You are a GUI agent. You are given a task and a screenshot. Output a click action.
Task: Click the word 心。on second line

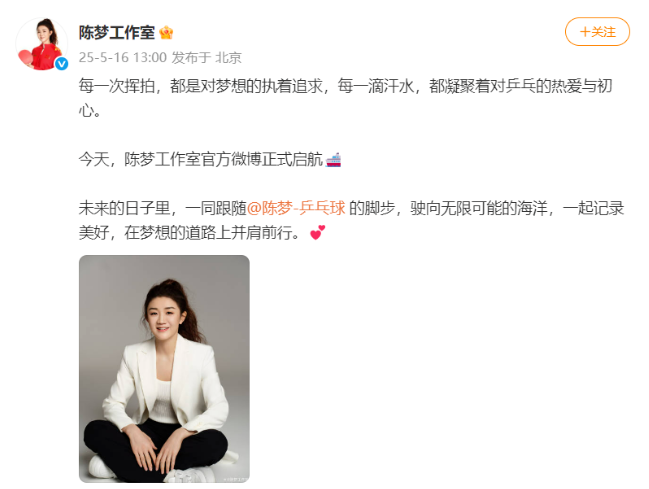[89, 111]
